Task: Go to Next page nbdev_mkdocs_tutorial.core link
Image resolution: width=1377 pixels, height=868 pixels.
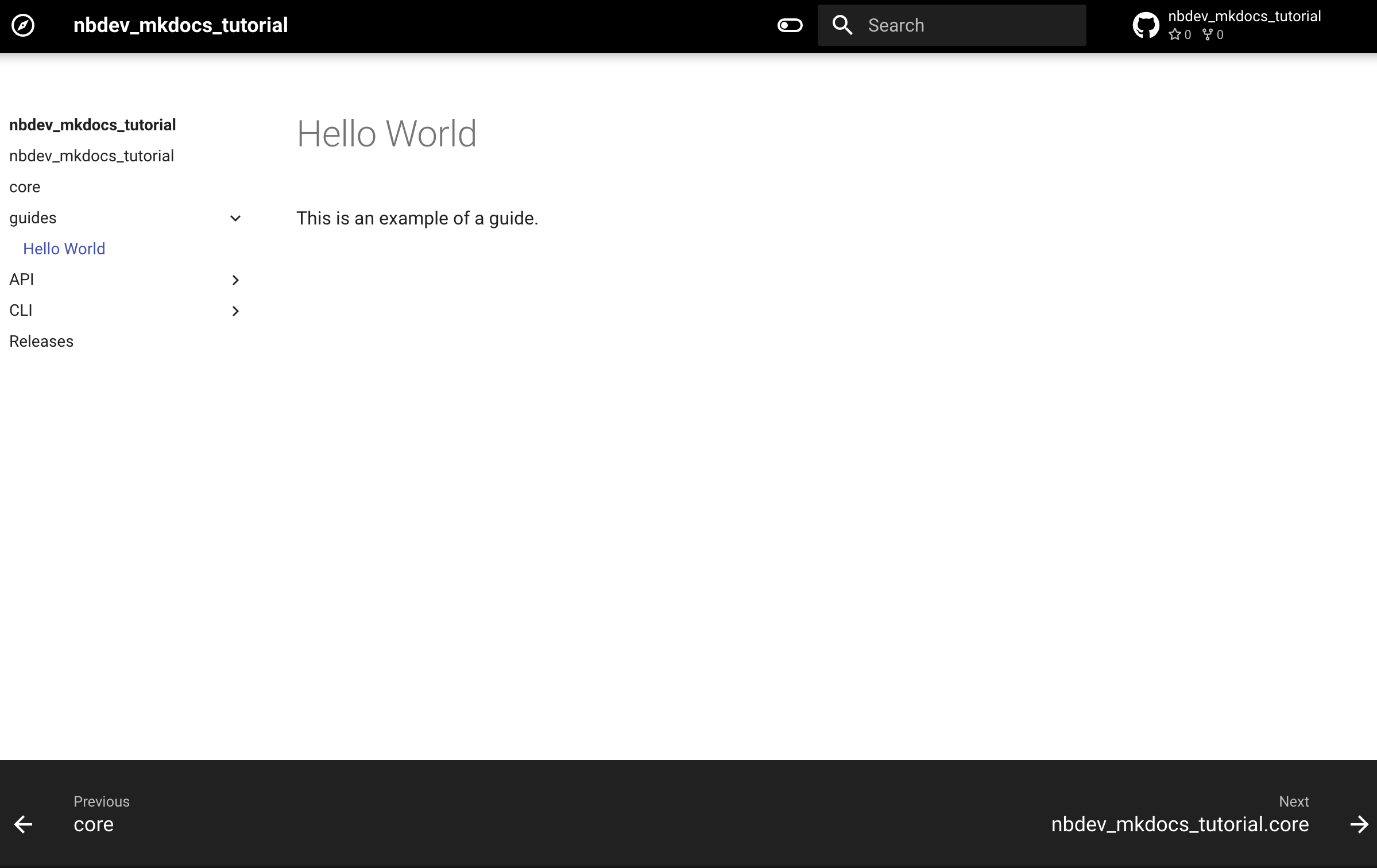Action: click(x=1179, y=824)
